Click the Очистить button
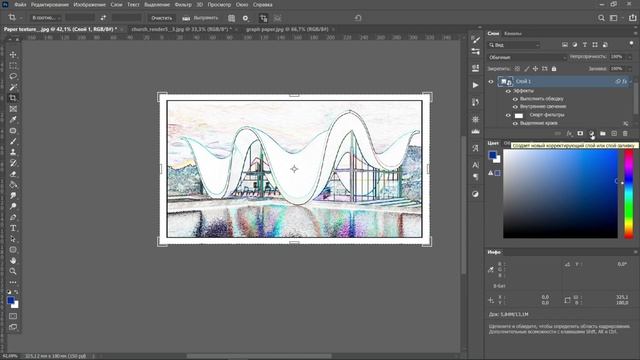Viewport: 640px width, 360px height. [x=162, y=18]
